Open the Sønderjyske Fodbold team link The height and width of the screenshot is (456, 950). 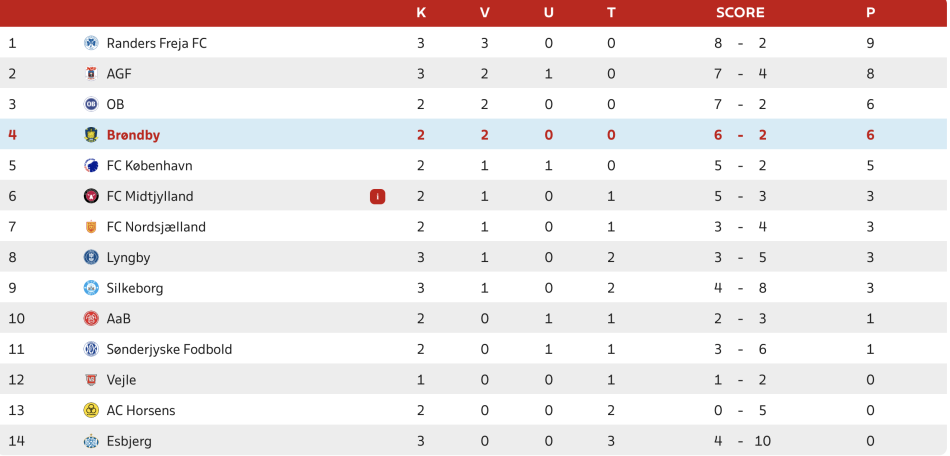point(169,349)
